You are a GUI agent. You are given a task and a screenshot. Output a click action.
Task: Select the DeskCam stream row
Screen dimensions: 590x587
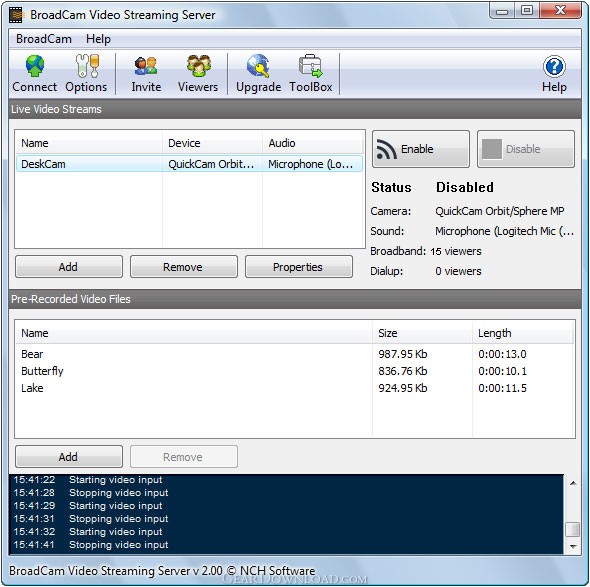pyautogui.click(x=189, y=164)
